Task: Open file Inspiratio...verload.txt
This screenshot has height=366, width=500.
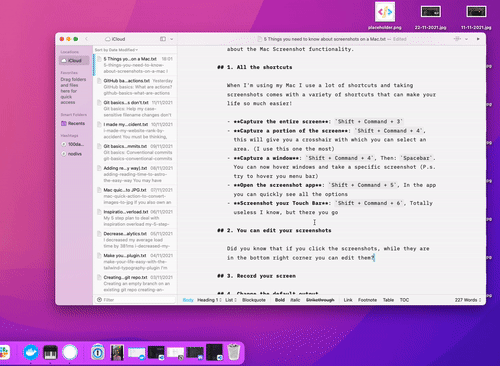Action: pyautogui.click(x=135, y=218)
